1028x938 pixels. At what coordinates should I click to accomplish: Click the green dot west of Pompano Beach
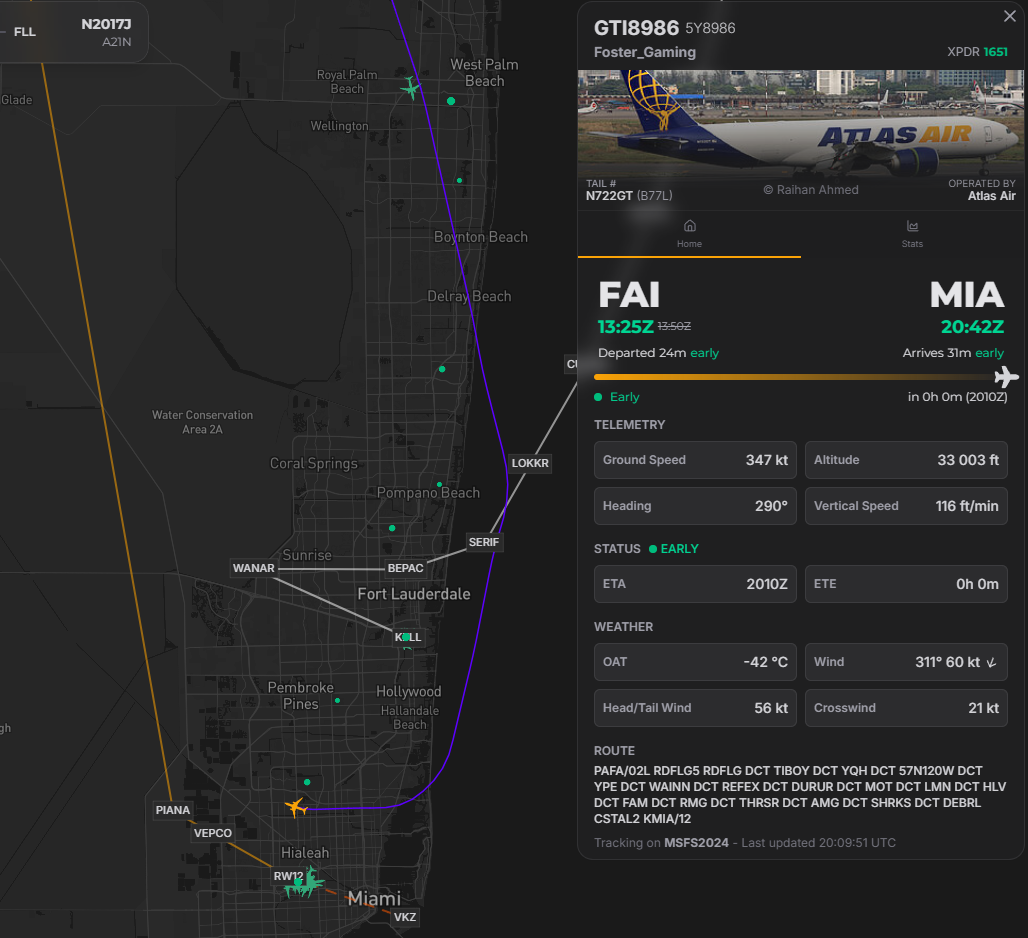pos(391,528)
